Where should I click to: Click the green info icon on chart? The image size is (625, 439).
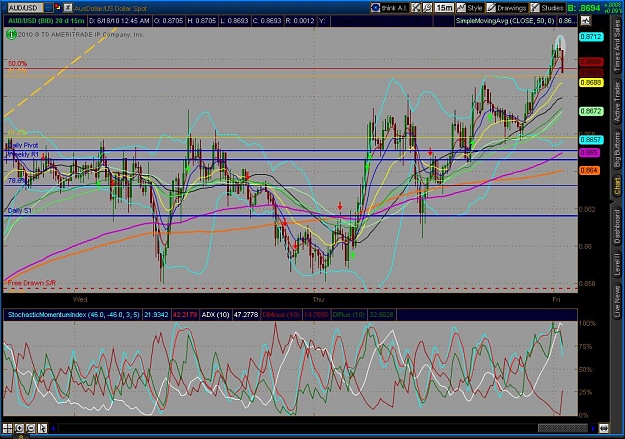point(11,35)
